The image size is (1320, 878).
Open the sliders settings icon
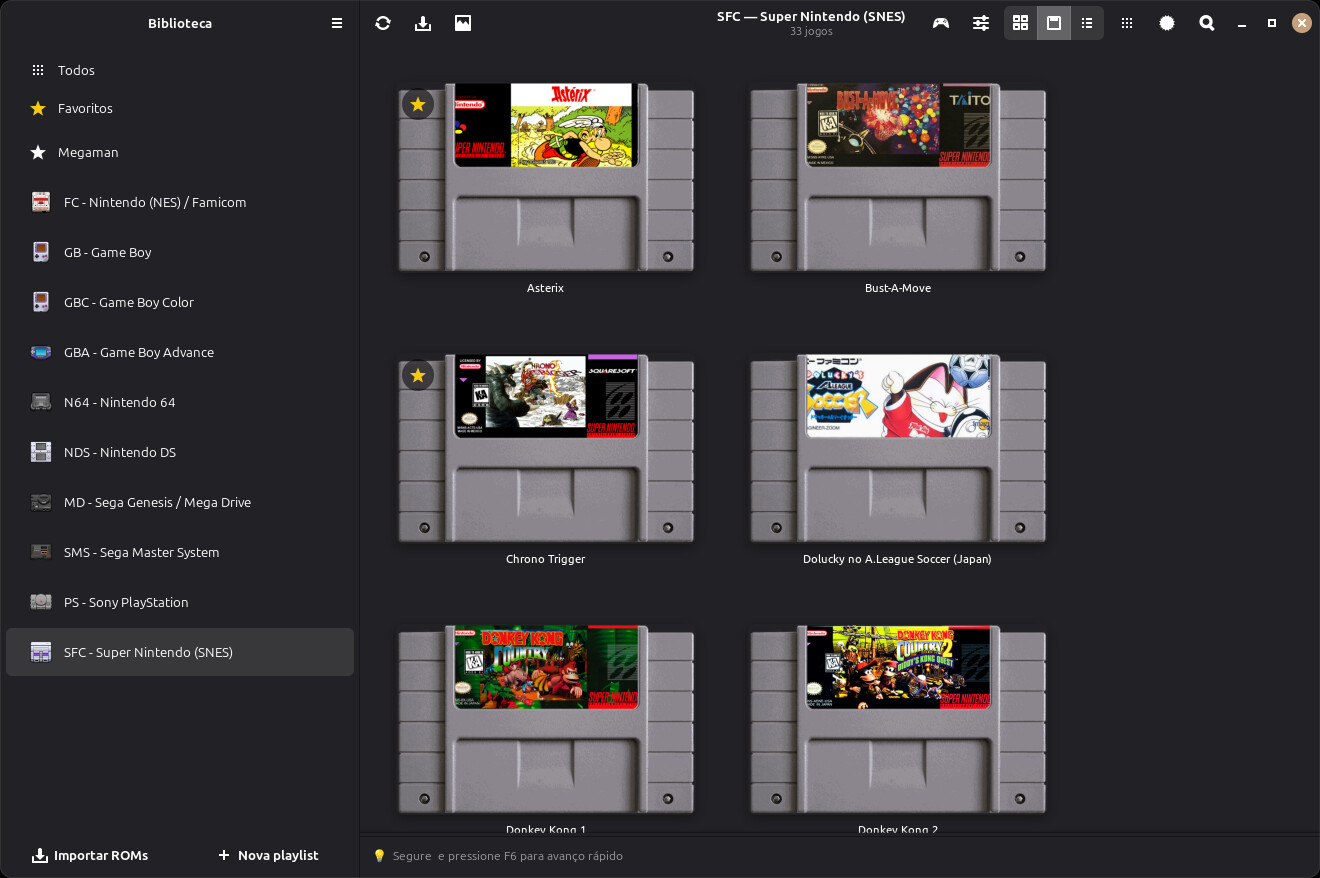[981, 23]
